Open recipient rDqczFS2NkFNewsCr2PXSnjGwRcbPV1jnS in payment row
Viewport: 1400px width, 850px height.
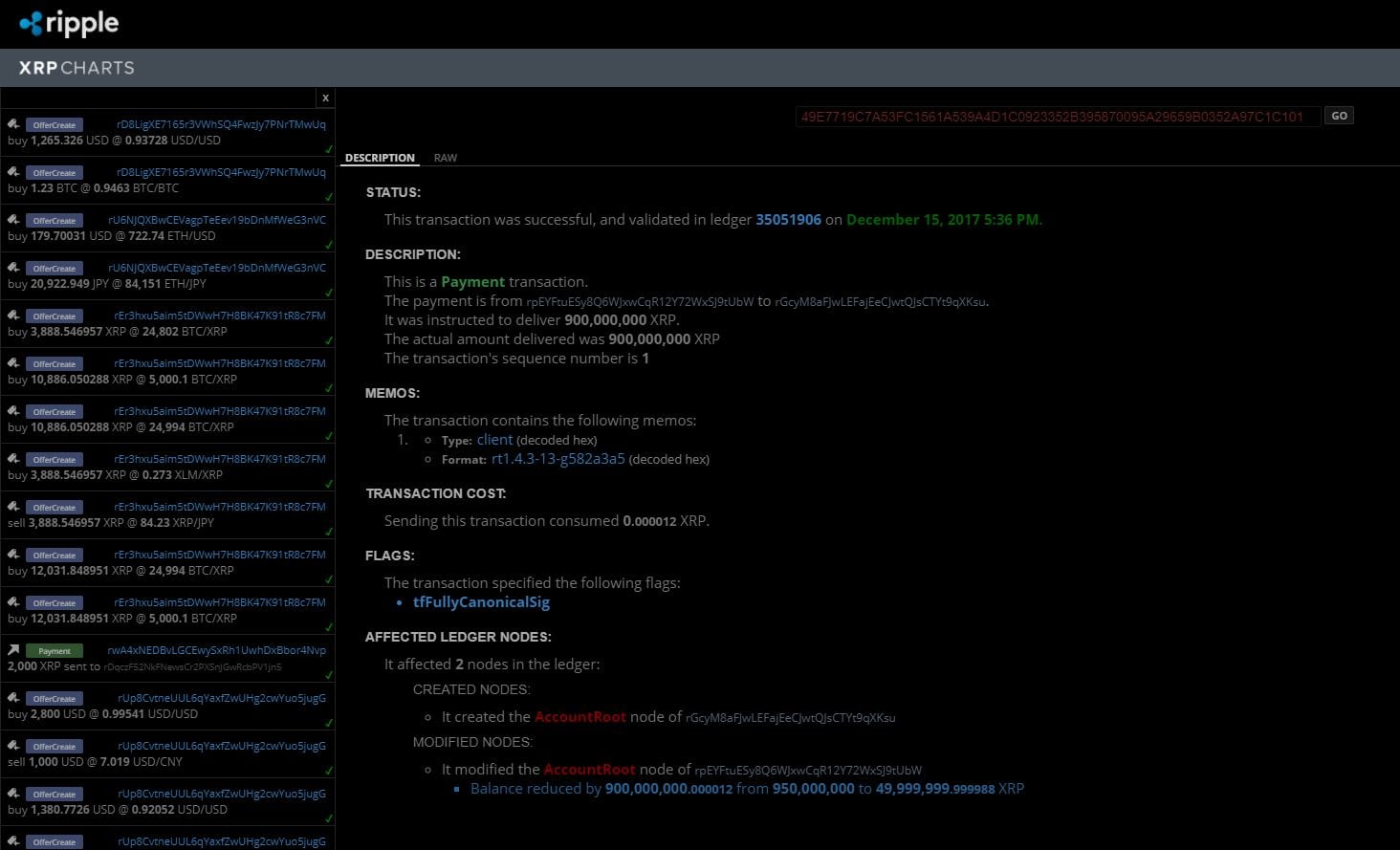coord(192,667)
